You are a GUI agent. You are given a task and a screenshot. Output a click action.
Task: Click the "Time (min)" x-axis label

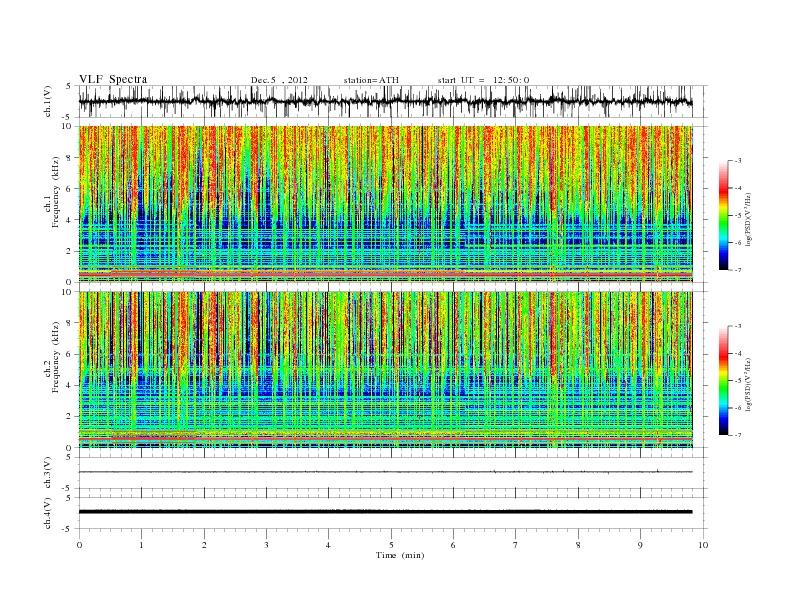[x=400, y=555]
